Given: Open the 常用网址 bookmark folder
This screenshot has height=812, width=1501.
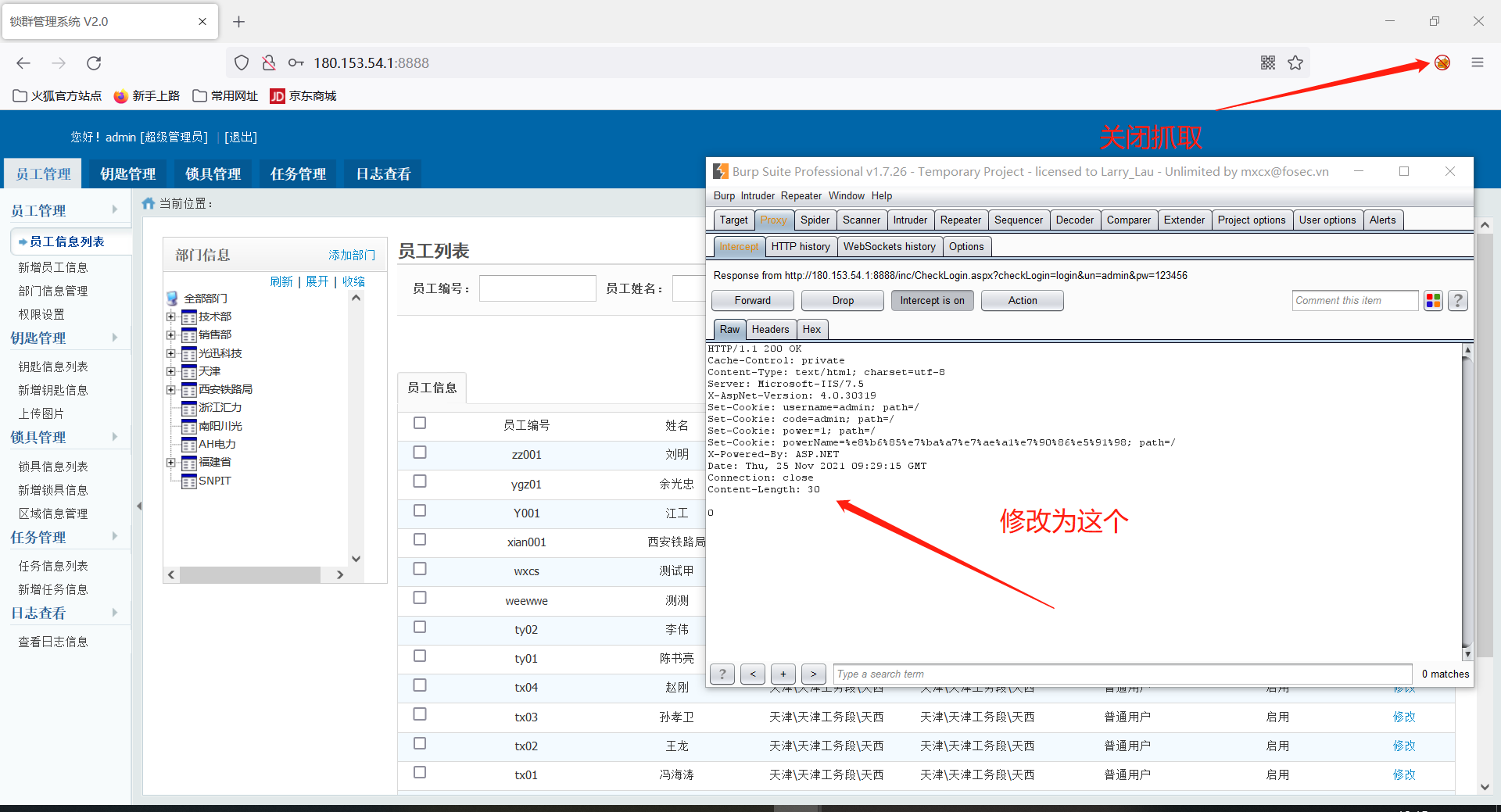Looking at the screenshot, I should [x=225, y=96].
